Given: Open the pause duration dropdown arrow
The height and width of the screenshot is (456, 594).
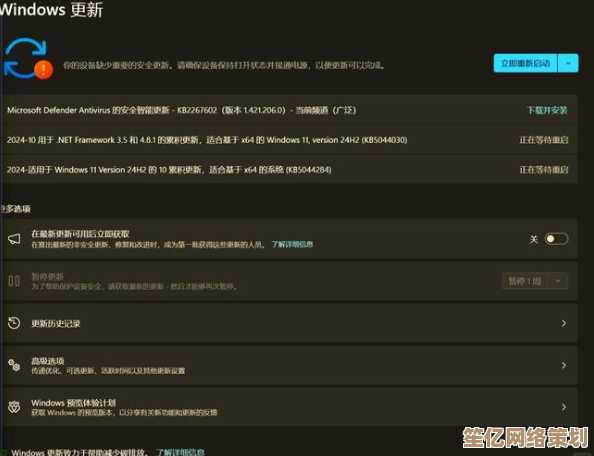Looking at the screenshot, I should pos(558,281).
